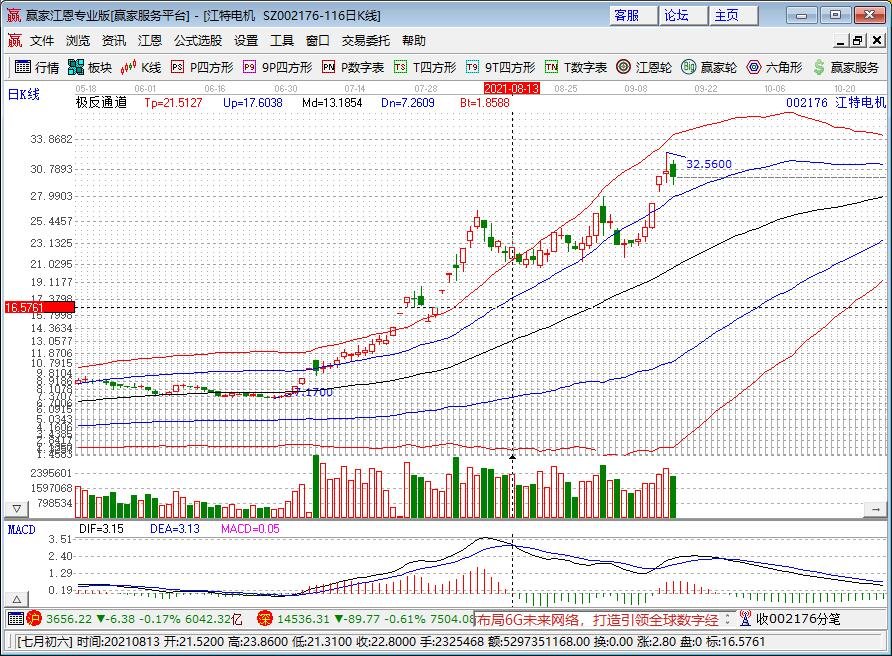Open the 资讯 menu
Screen dimensions: 892x656
pyautogui.click(x=114, y=40)
